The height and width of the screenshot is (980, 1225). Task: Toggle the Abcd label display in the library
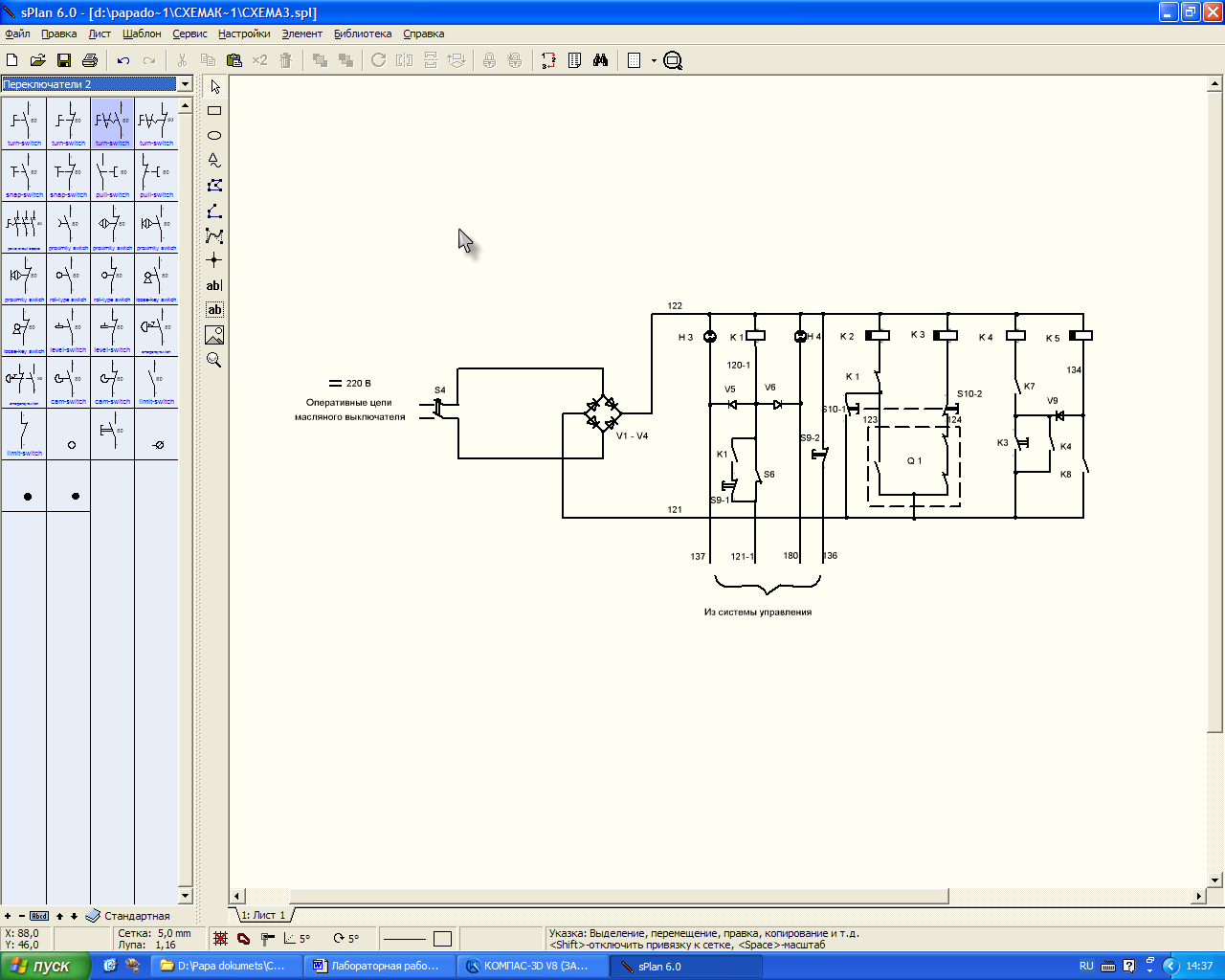click(39, 916)
